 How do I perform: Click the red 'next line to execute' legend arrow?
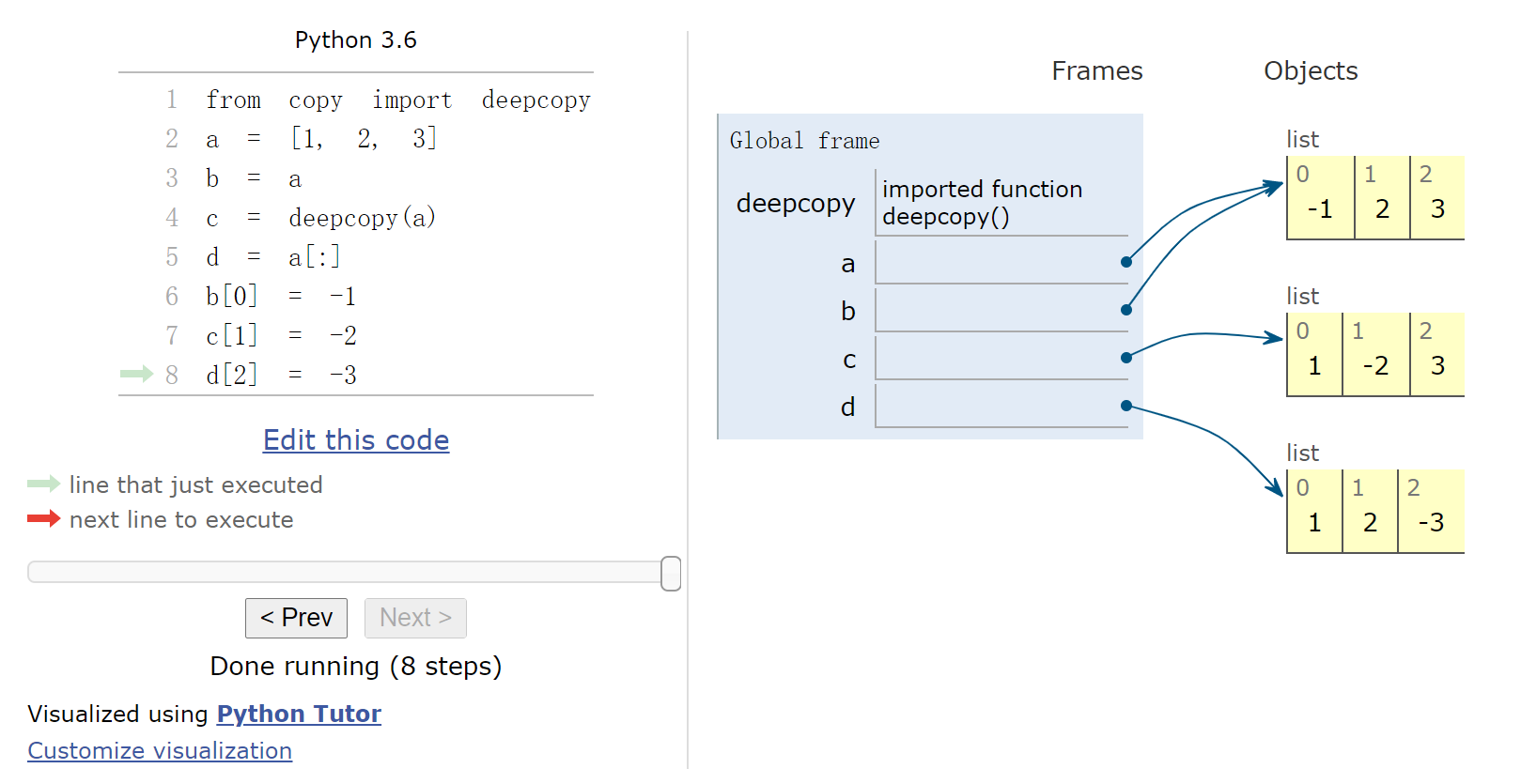coord(43,519)
